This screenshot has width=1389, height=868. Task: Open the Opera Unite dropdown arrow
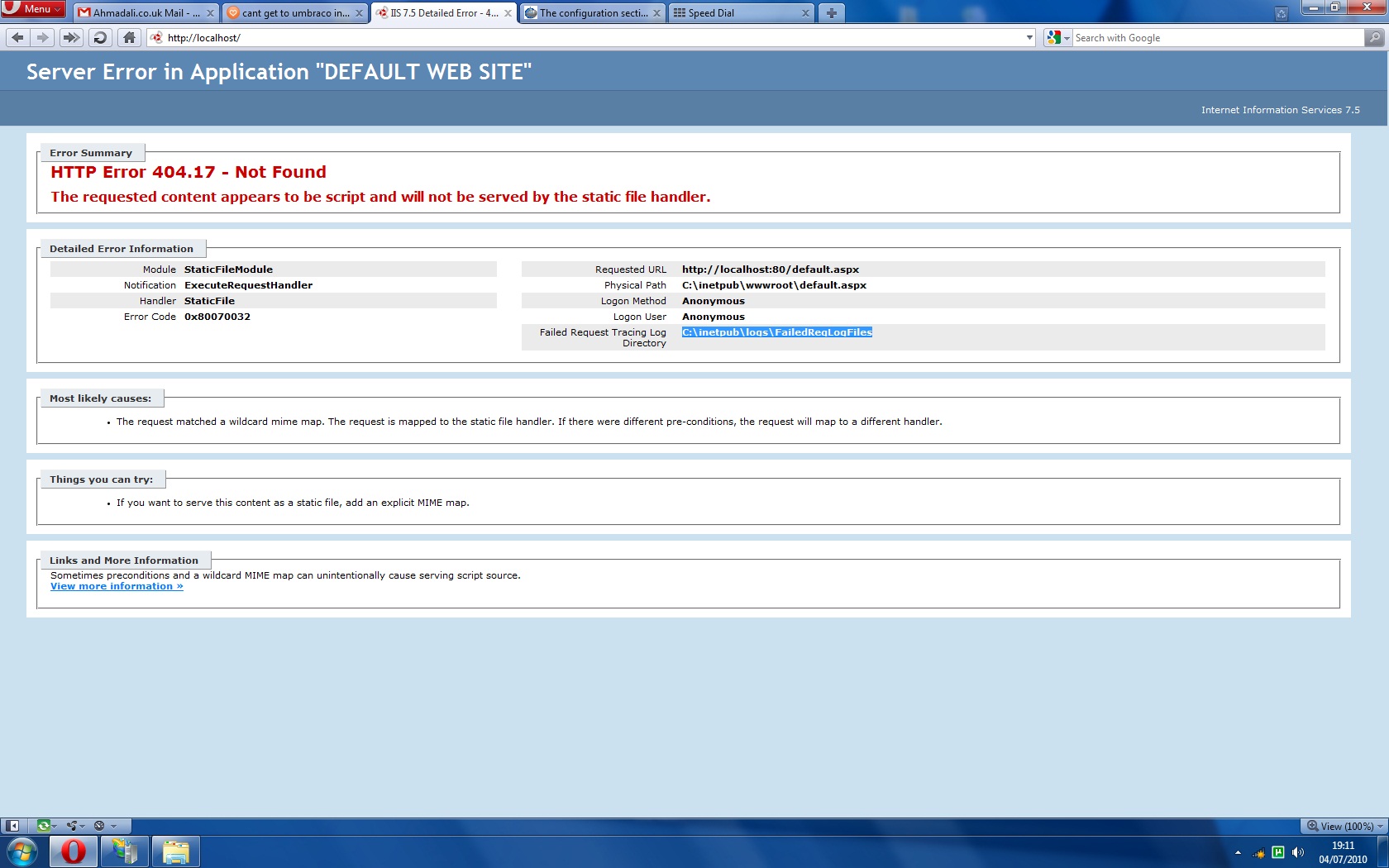click(x=83, y=826)
